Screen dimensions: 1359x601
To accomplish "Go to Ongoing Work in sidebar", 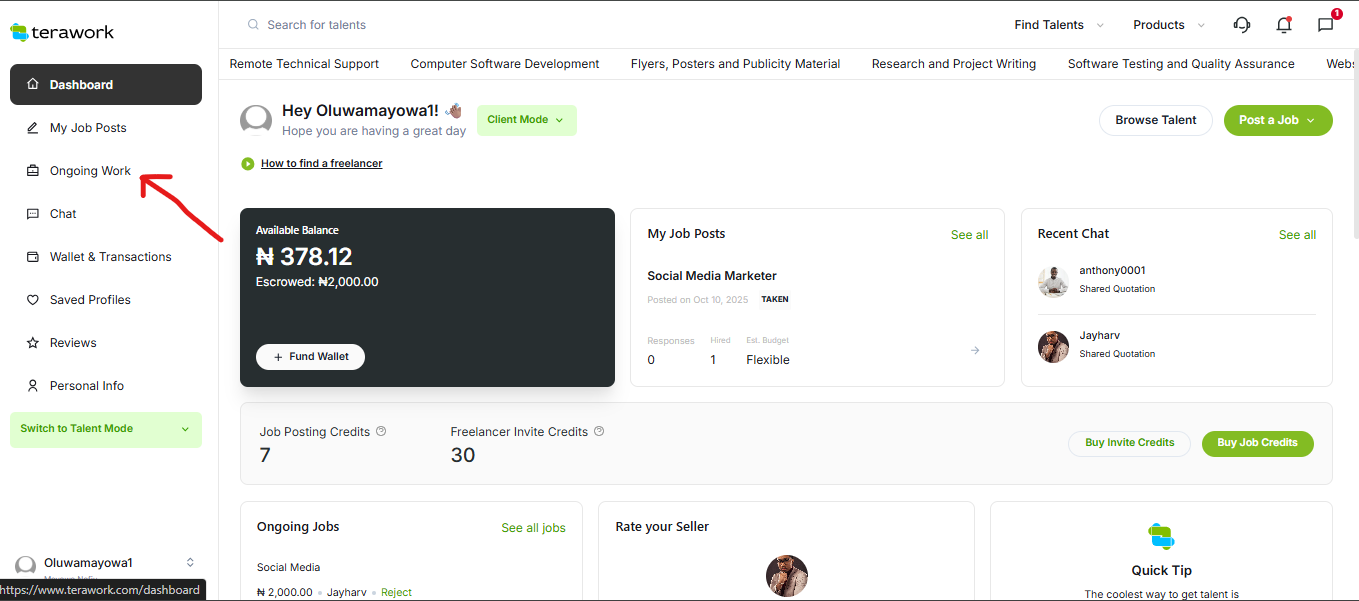I will (x=90, y=171).
